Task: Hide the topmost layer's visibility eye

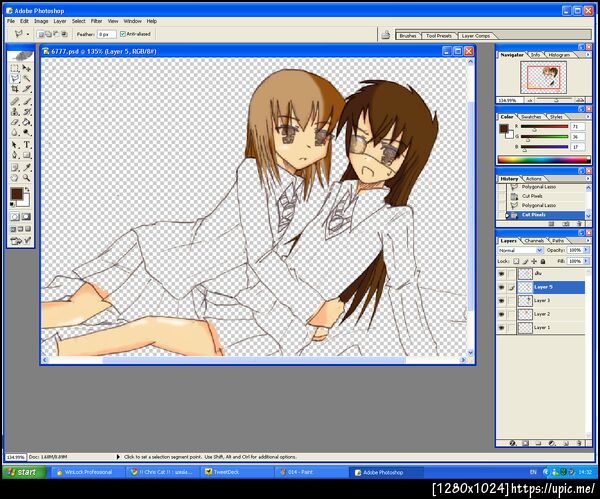Action: (x=502, y=274)
